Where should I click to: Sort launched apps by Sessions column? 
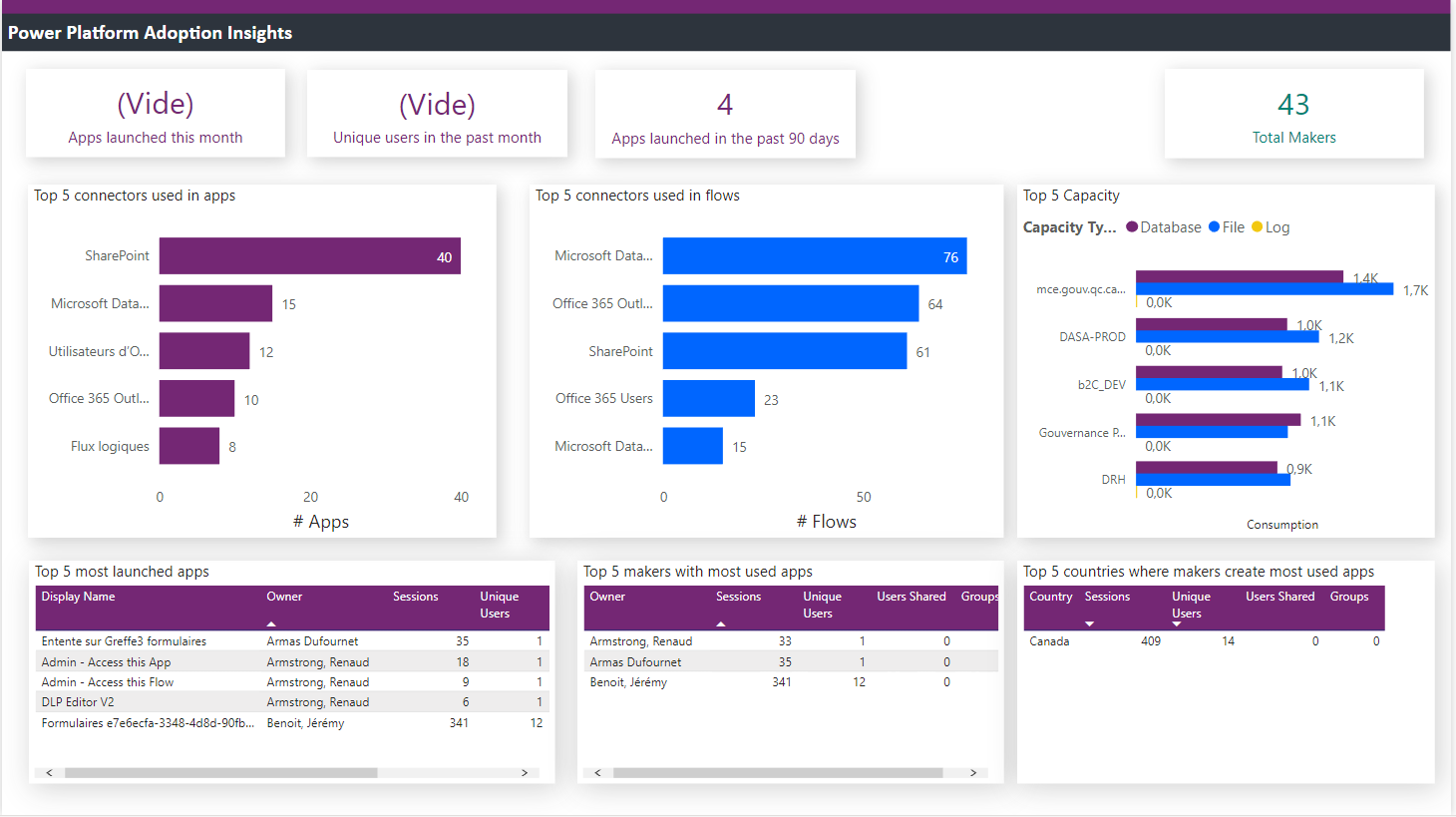[415, 597]
